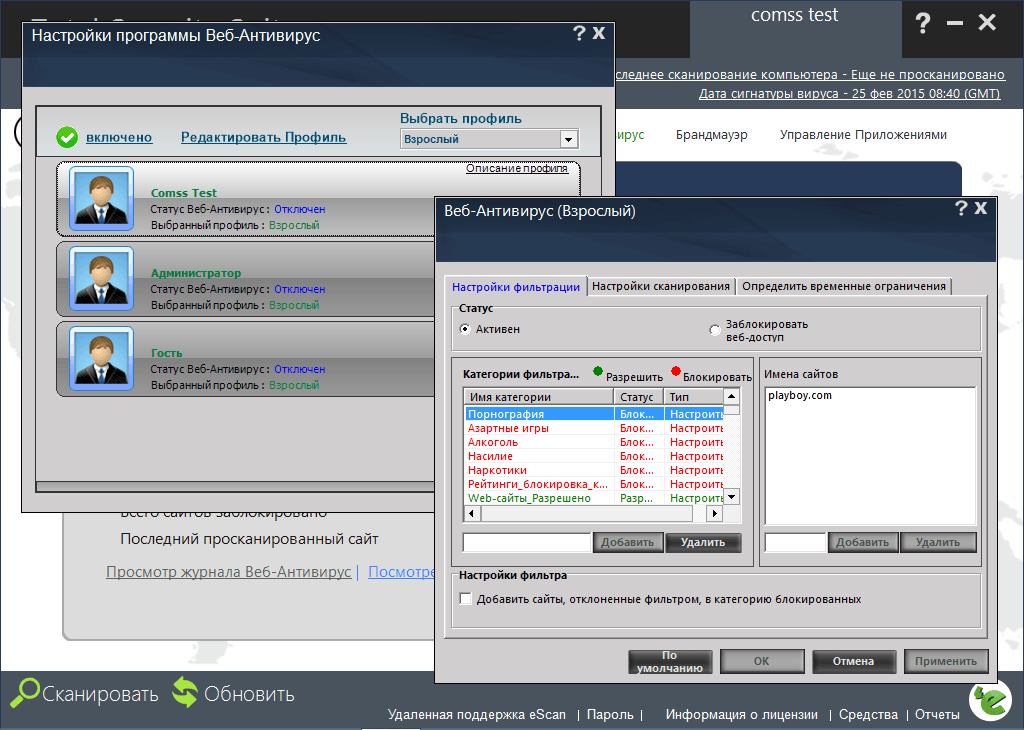Open Брандмауэр tab in main window
Viewport: 1024px width, 730px height.
tap(711, 135)
